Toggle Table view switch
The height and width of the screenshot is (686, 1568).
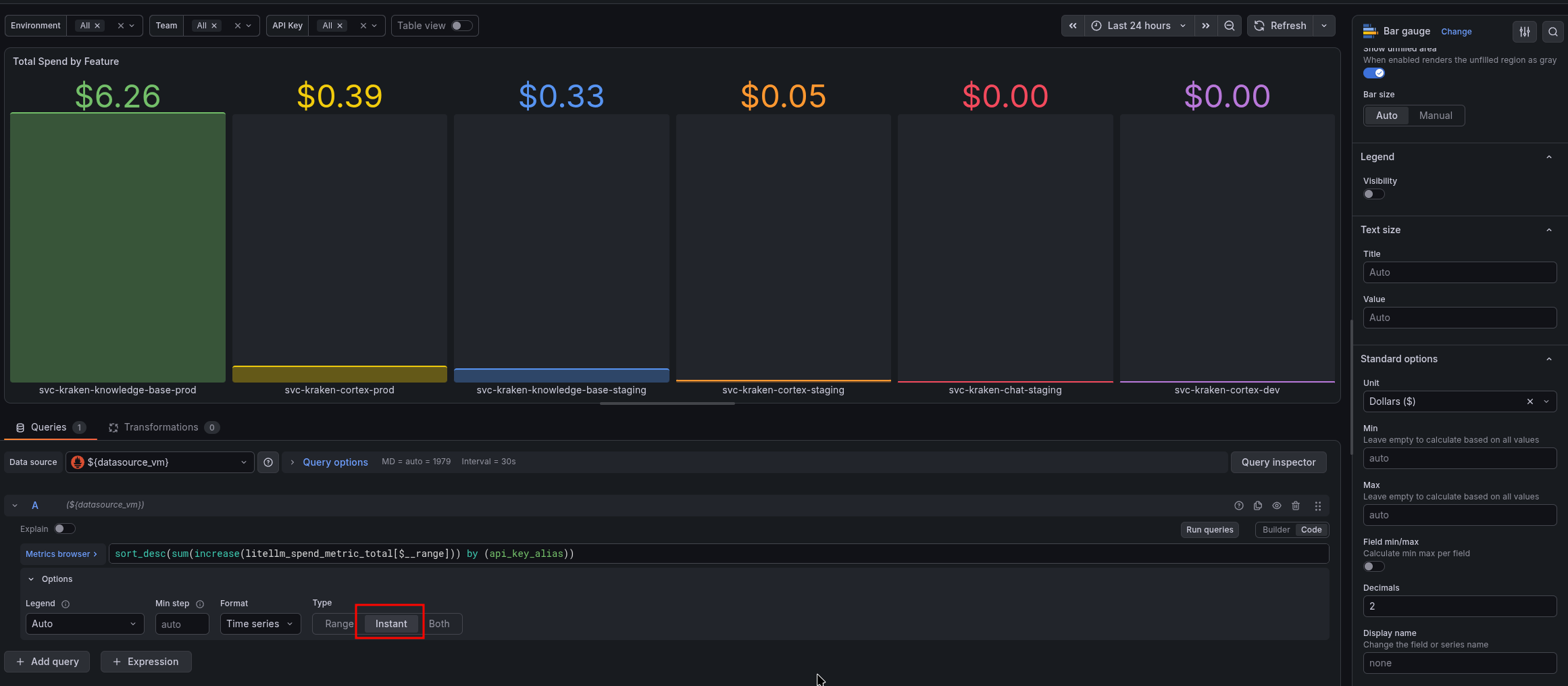click(x=461, y=26)
